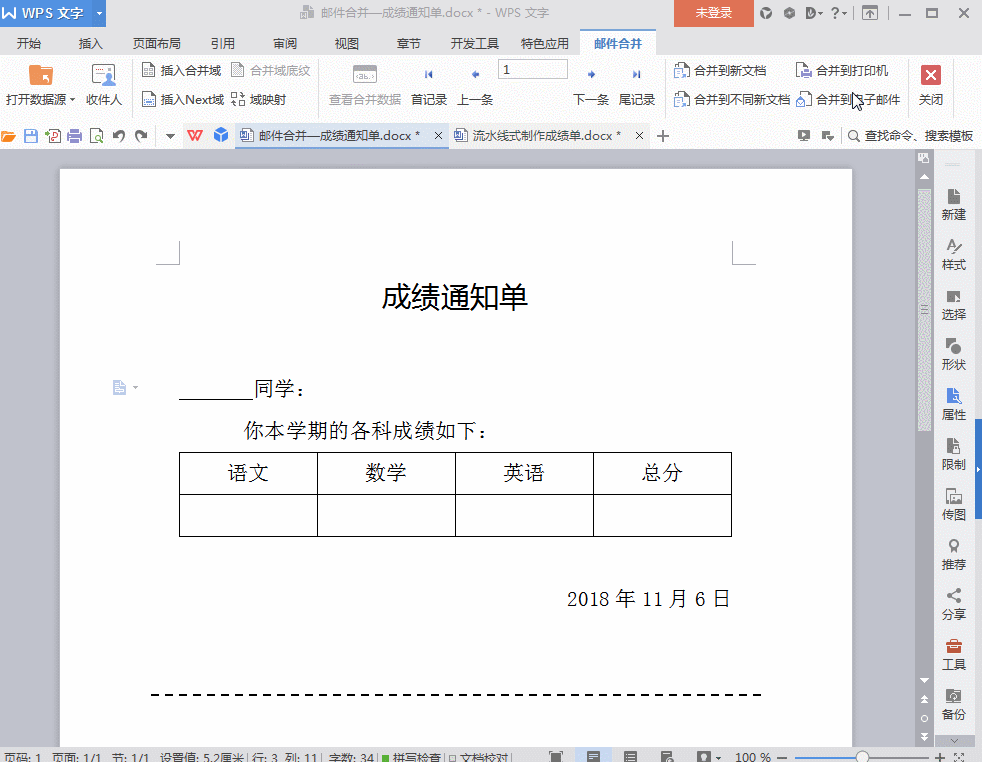Open the 收件人 recipients list
Viewport: 982px width, 762px height.
point(104,84)
